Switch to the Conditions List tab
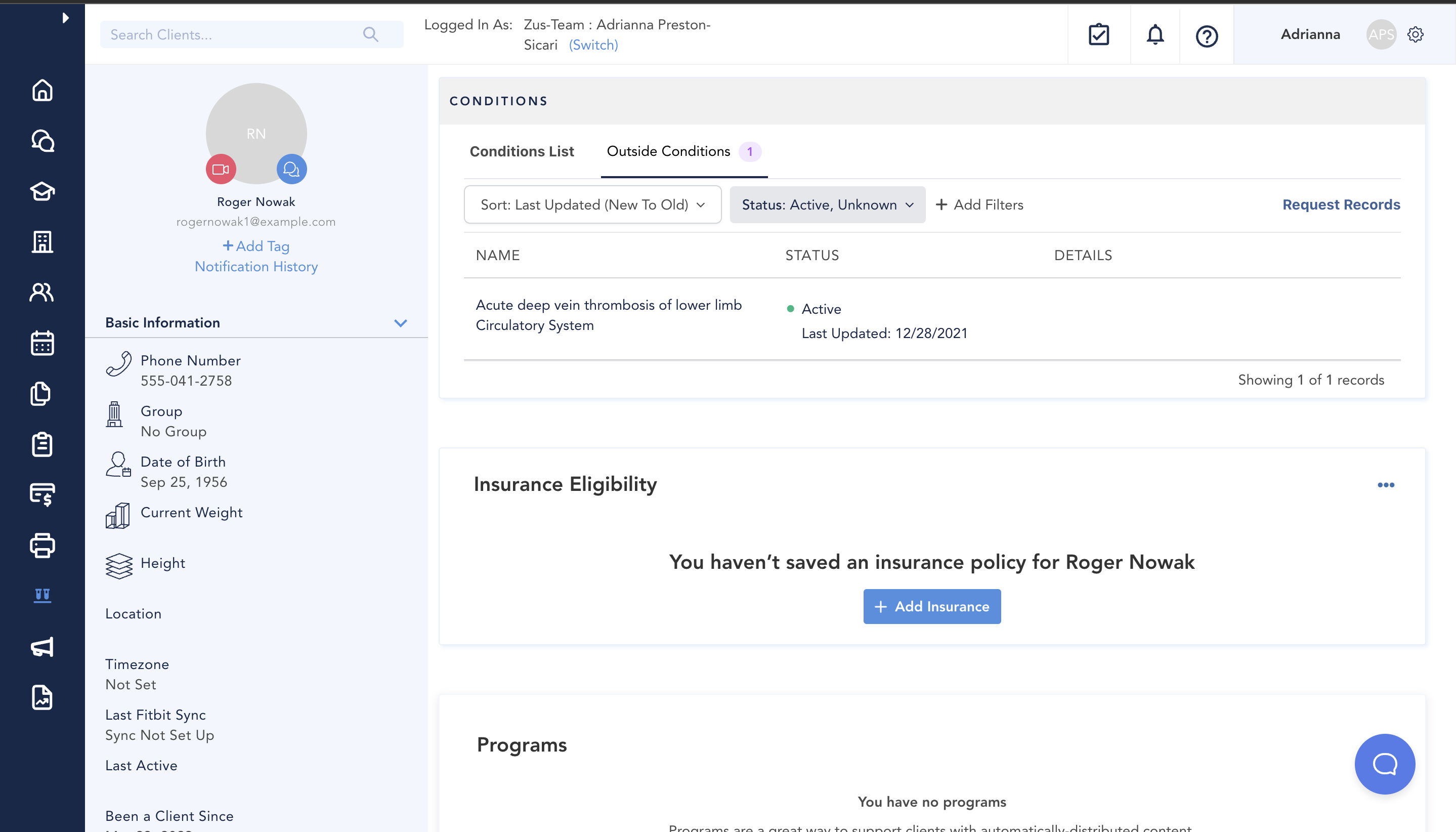This screenshot has height=832, width=1456. click(x=522, y=151)
